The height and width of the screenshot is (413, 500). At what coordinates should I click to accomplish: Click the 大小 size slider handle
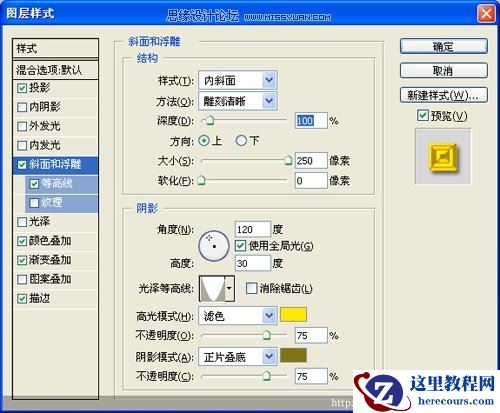(x=288, y=160)
